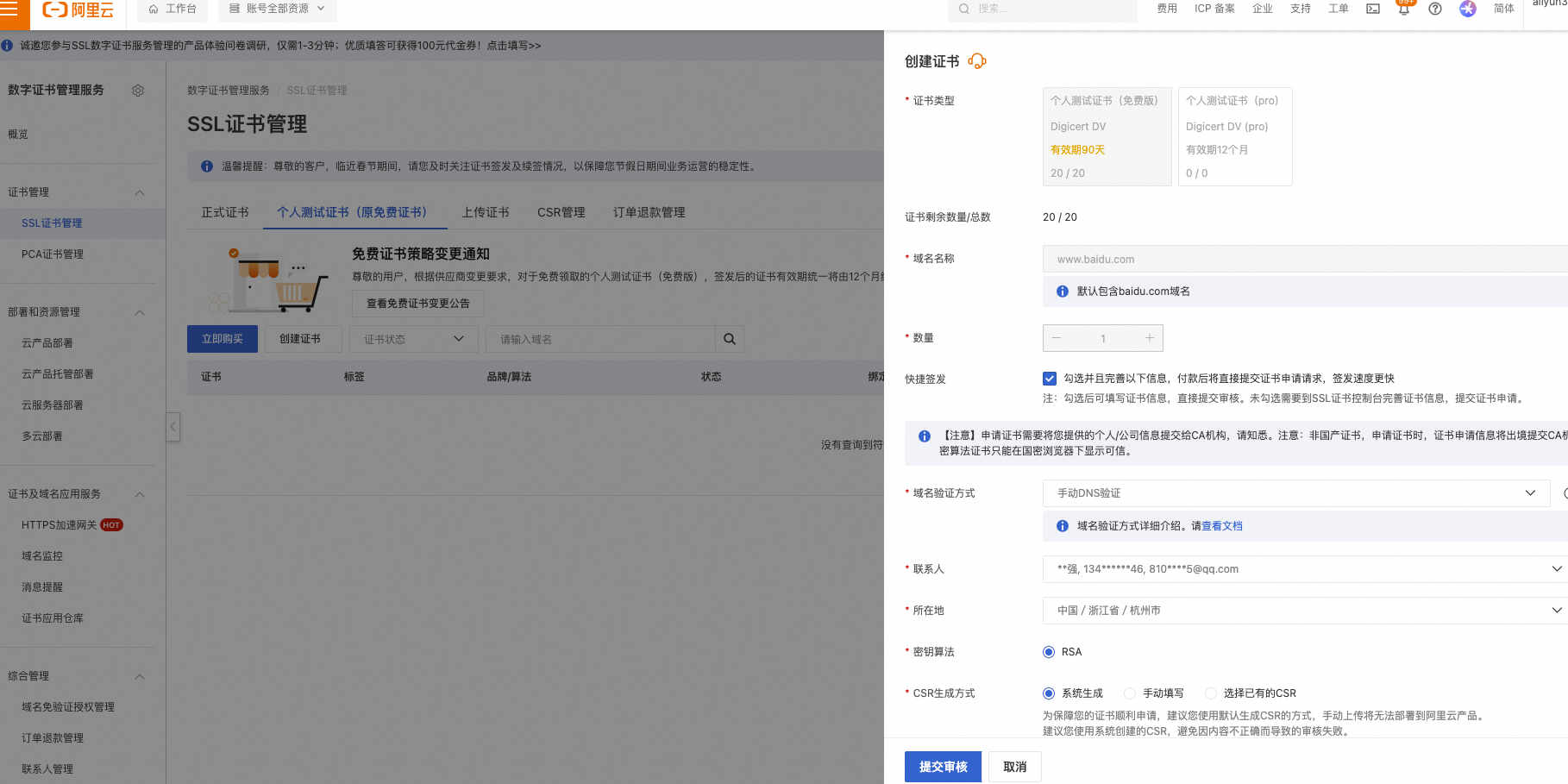The image size is (1568, 784).
Task: Open the 所在地 region dropdown
Action: click(1305, 611)
